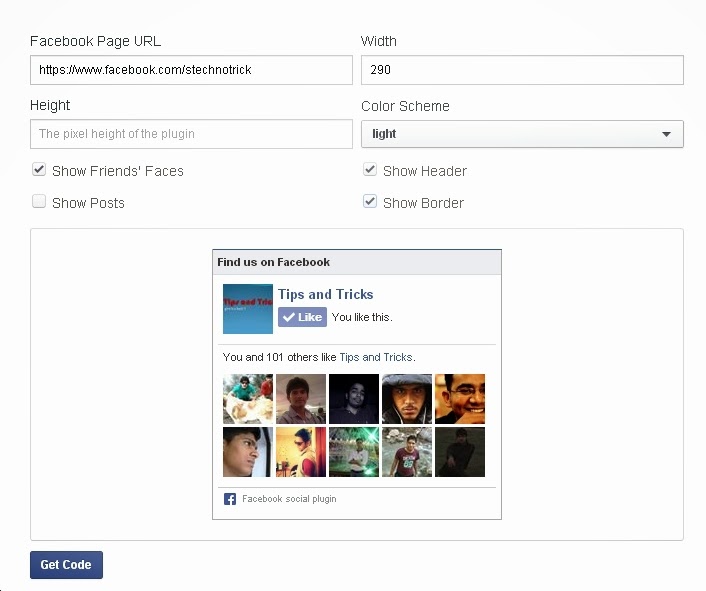Image resolution: width=706 pixels, height=591 pixels.
Task: Open the Tips and Tricks page title link
Action: coord(326,294)
